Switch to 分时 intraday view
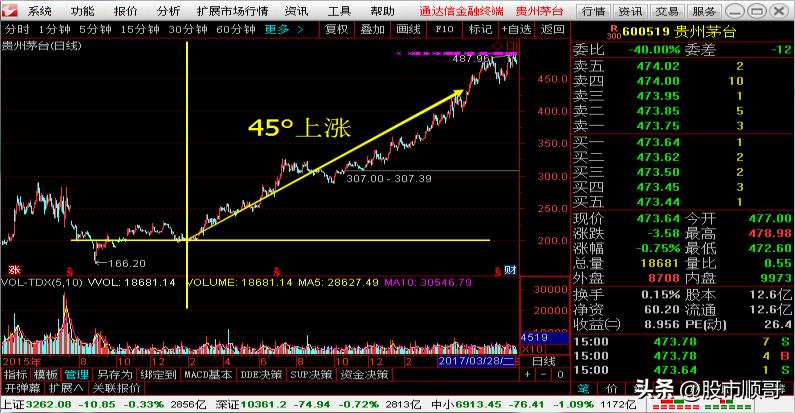 pyautogui.click(x=17, y=29)
